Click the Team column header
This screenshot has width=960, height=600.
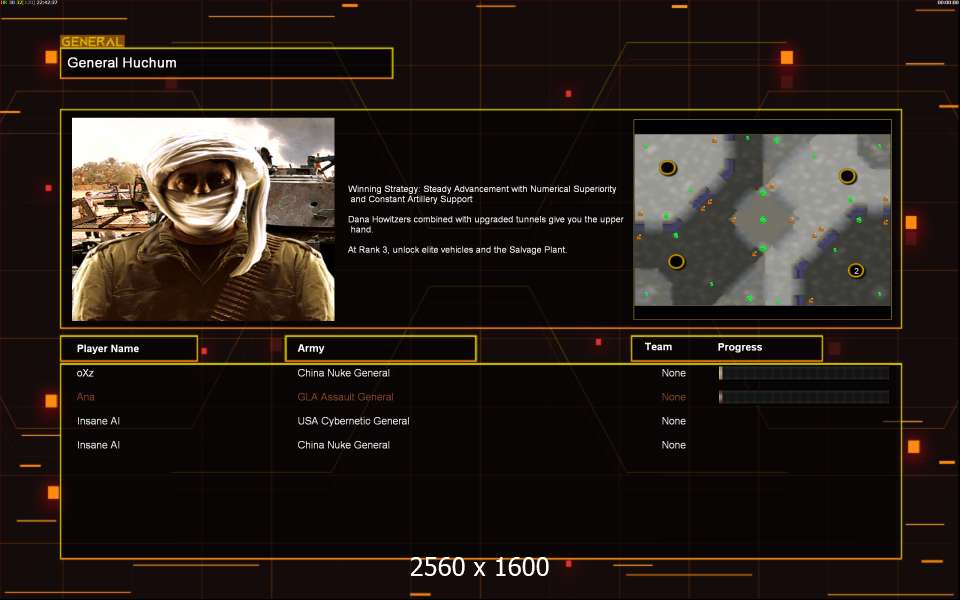(x=658, y=347)
